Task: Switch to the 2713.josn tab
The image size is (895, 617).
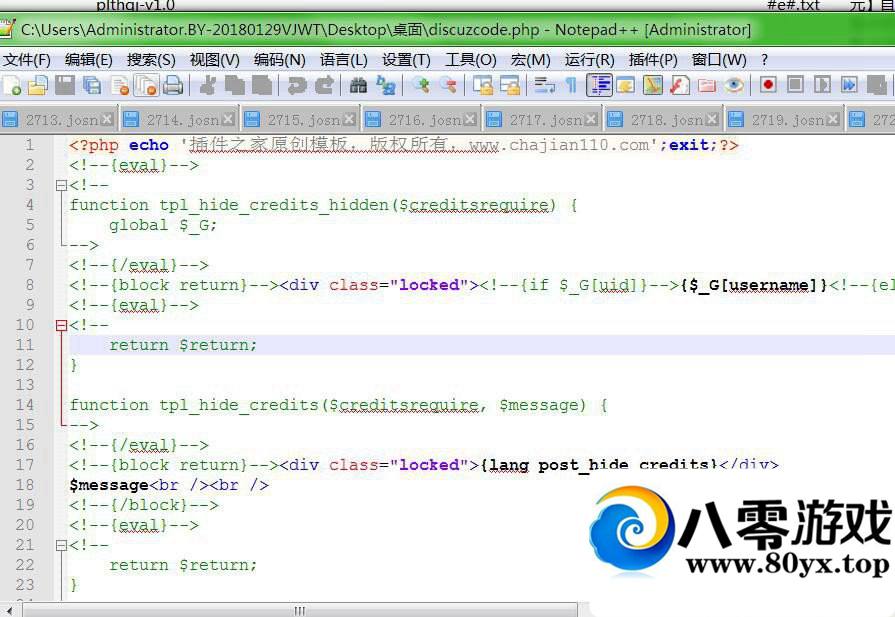Action: (57, 120)
